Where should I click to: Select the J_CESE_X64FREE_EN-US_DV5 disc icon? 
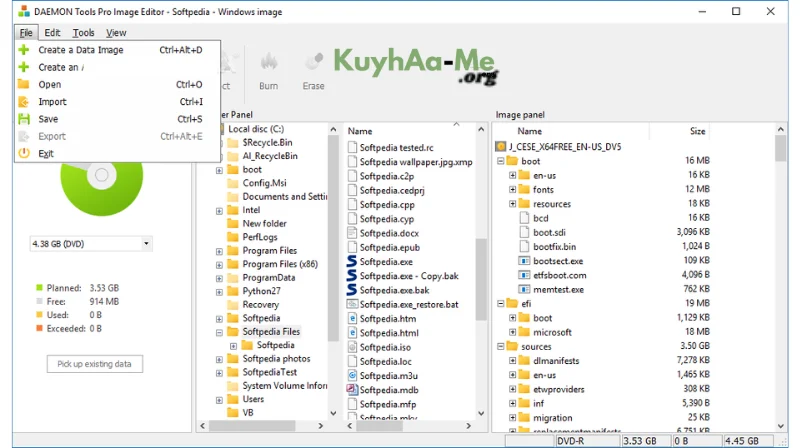click(501, 147)
